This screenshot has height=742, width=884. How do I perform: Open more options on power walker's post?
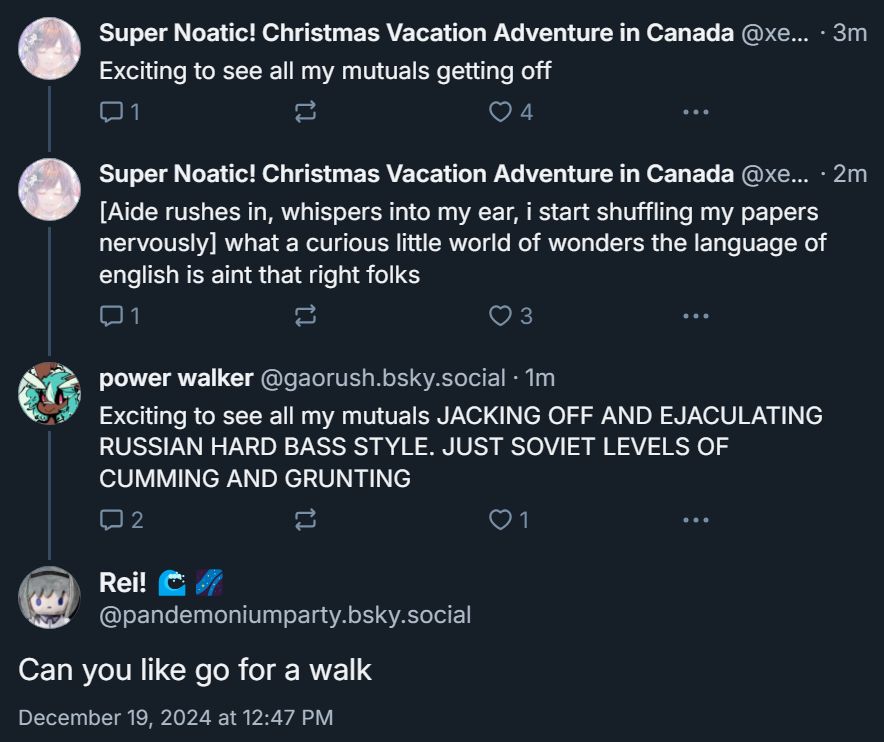tap(695, 520)
